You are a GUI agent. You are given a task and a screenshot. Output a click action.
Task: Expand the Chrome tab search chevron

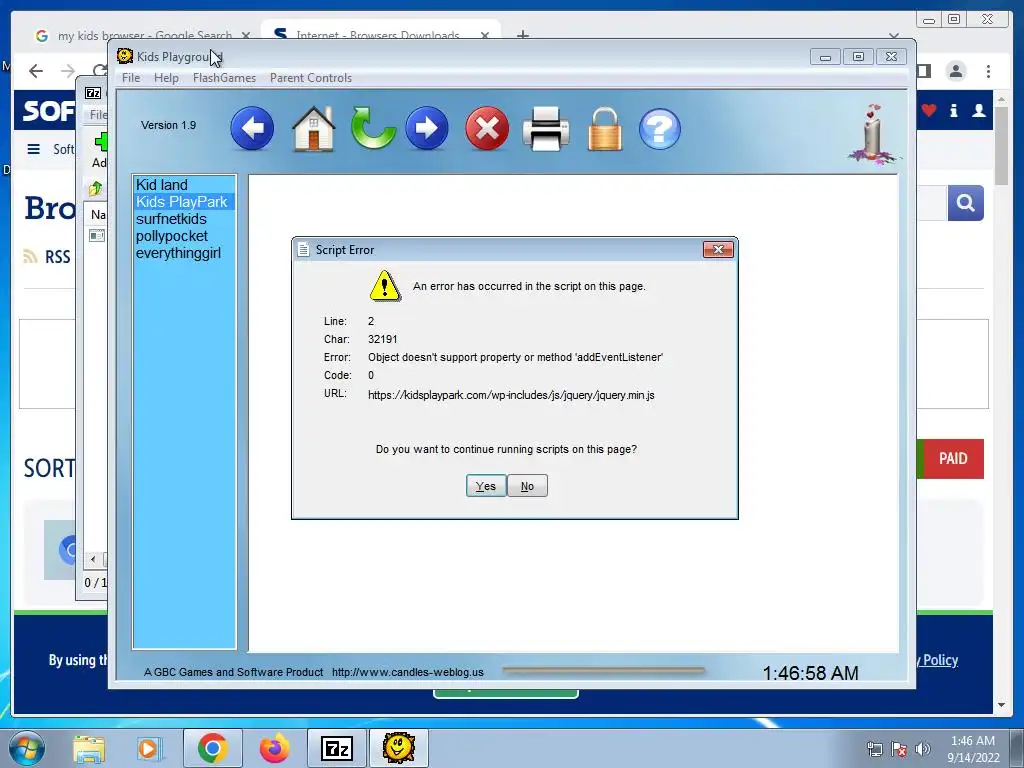(x=893, y=35)
